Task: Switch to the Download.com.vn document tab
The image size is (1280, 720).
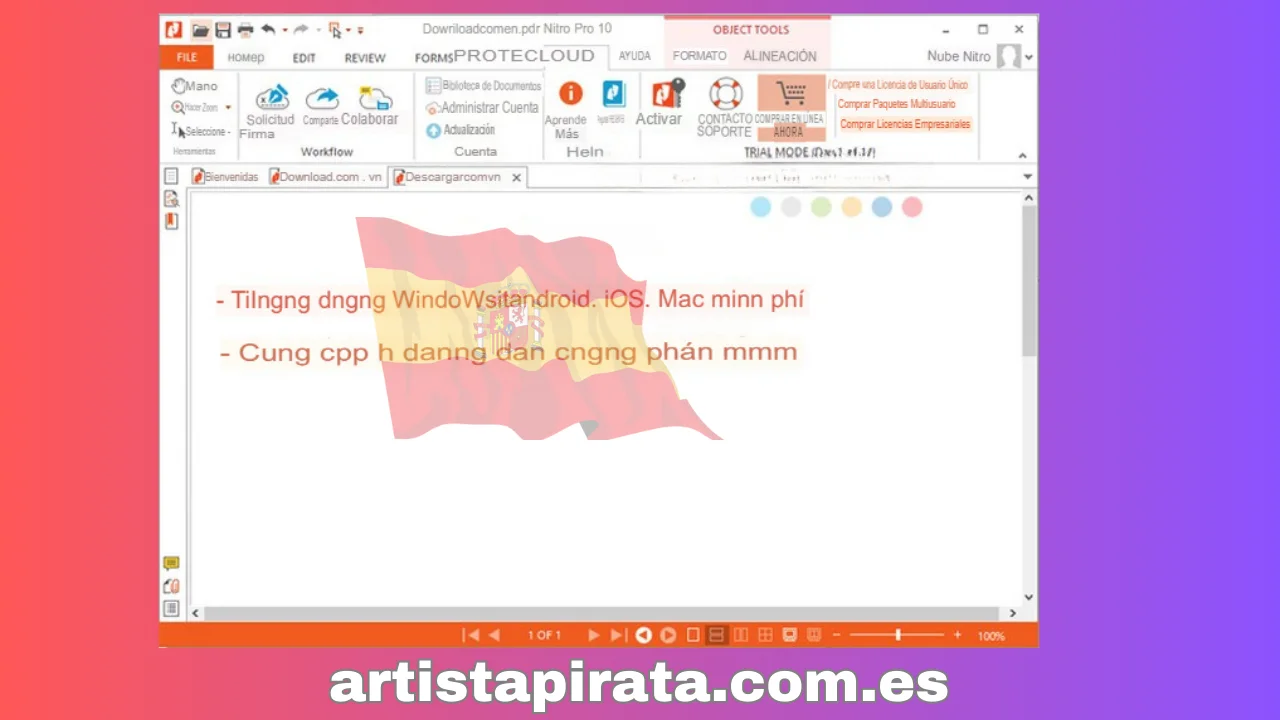Action: [x=326, y=177]
